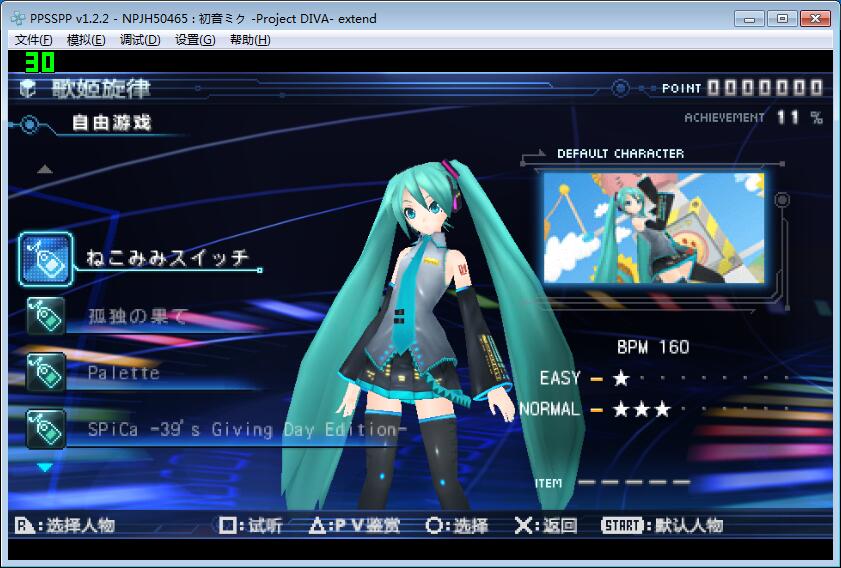The image size is (841, 568).
Task: Open the 设置(G) menu
Action: pos(195,40)
